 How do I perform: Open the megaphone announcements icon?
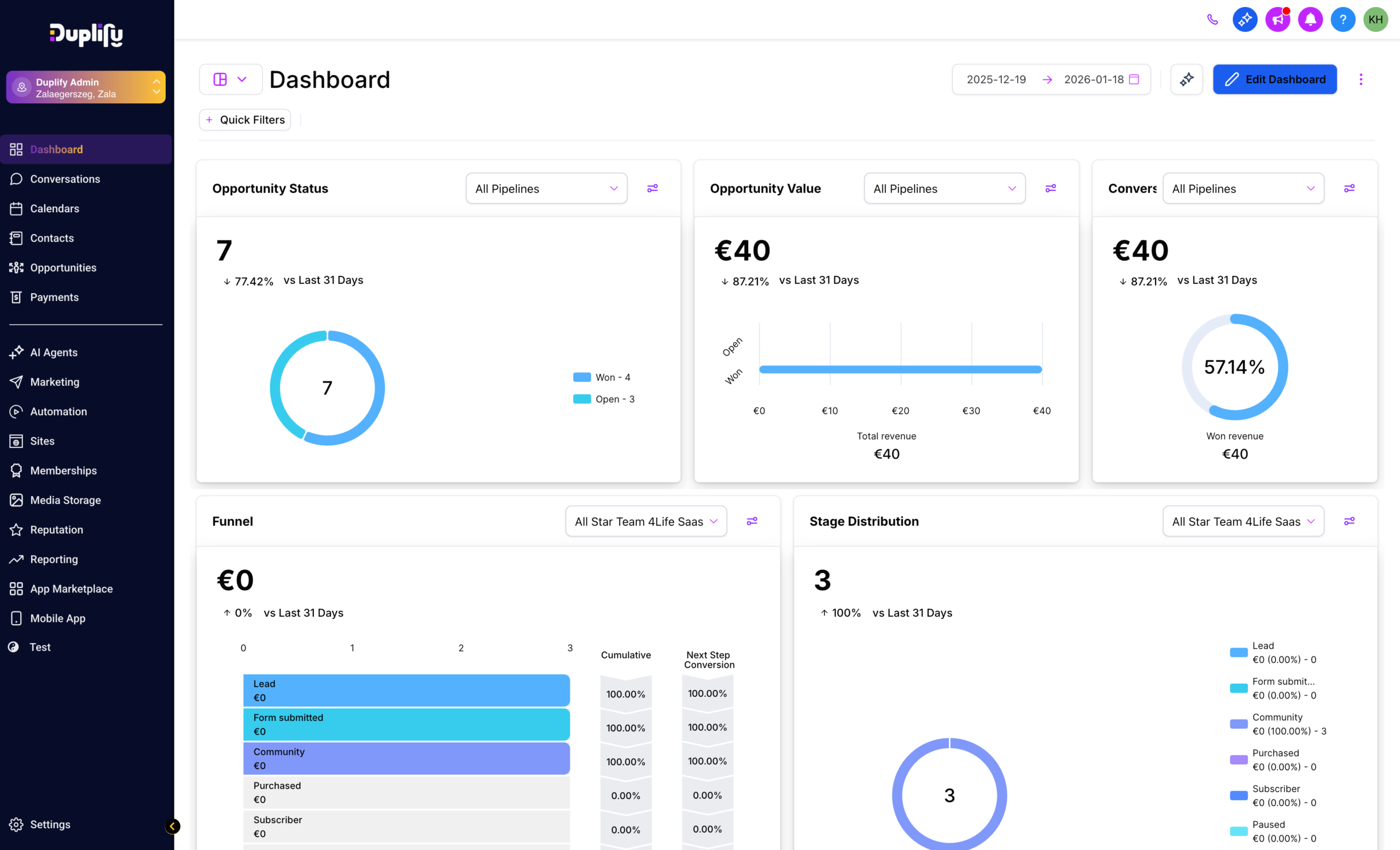tap(1277, 20)
